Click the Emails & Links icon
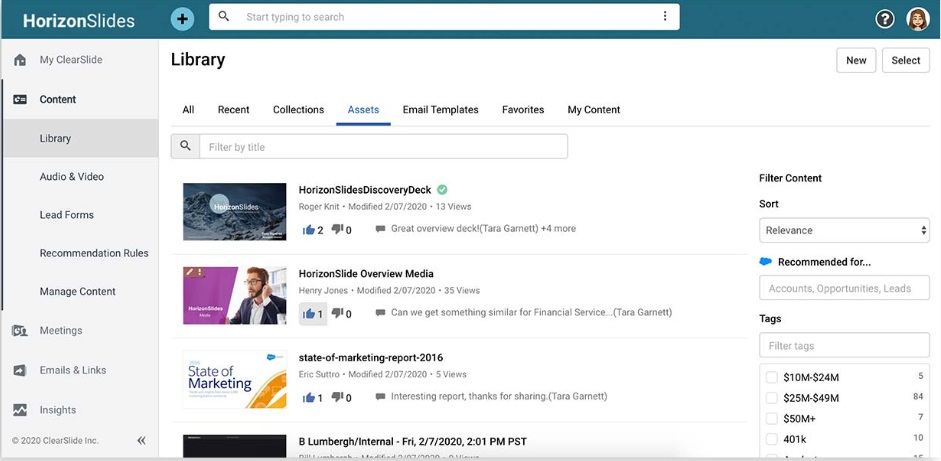 (x=20, y=370)
